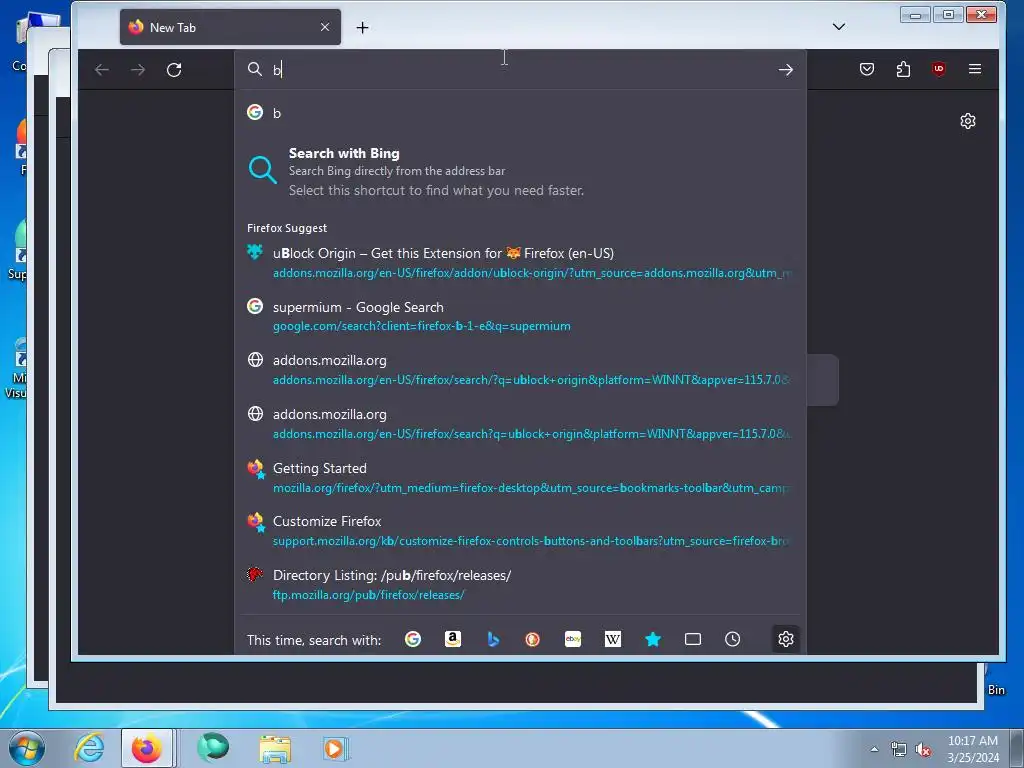The height and width of the screenshot is (768, 1024).
Task: Open the uBlock Origin extension suggestion
Action: tap(520, 263)
